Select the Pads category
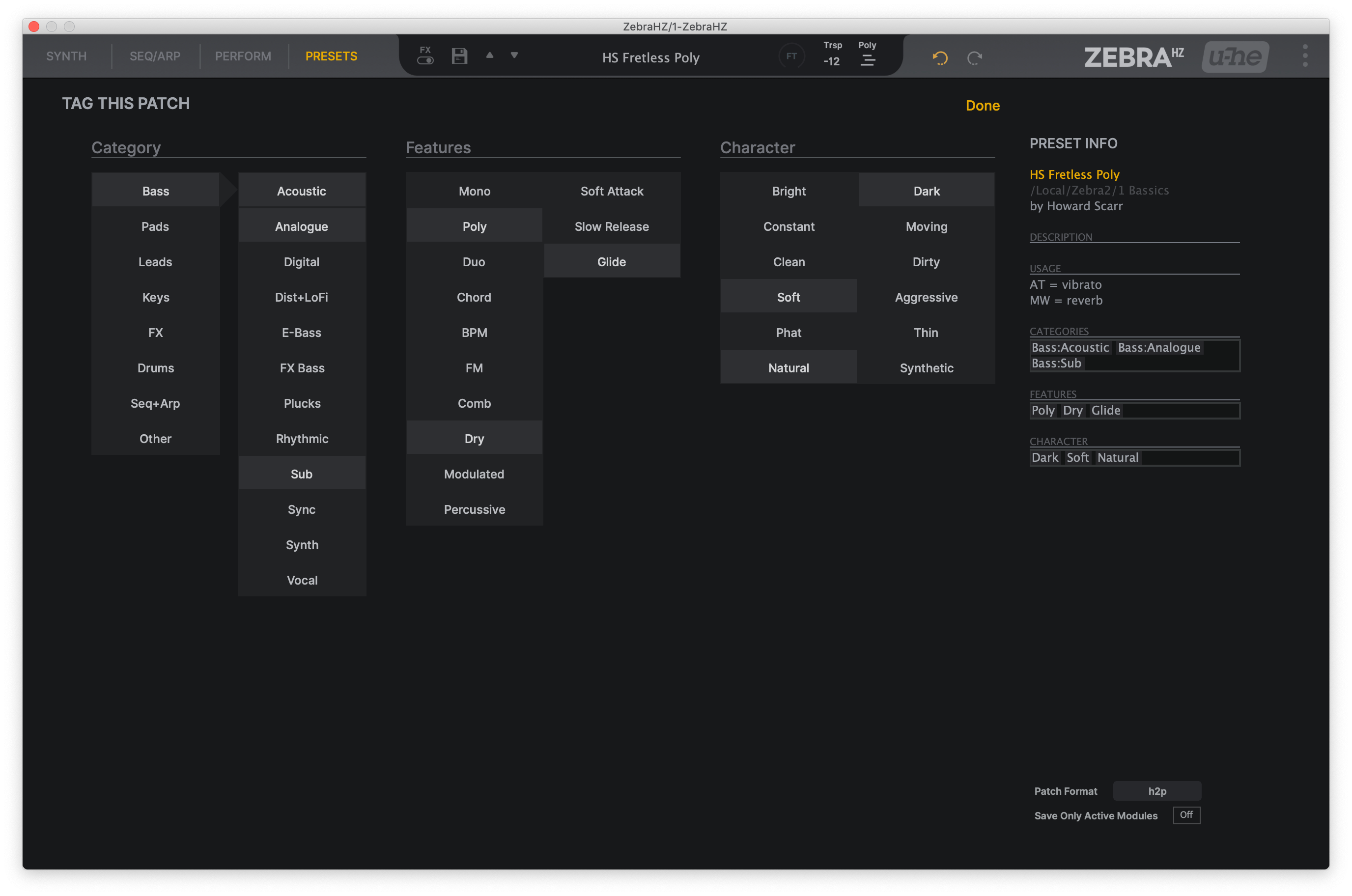Viewport: 1352px width, 896px height. click(155, 226)
